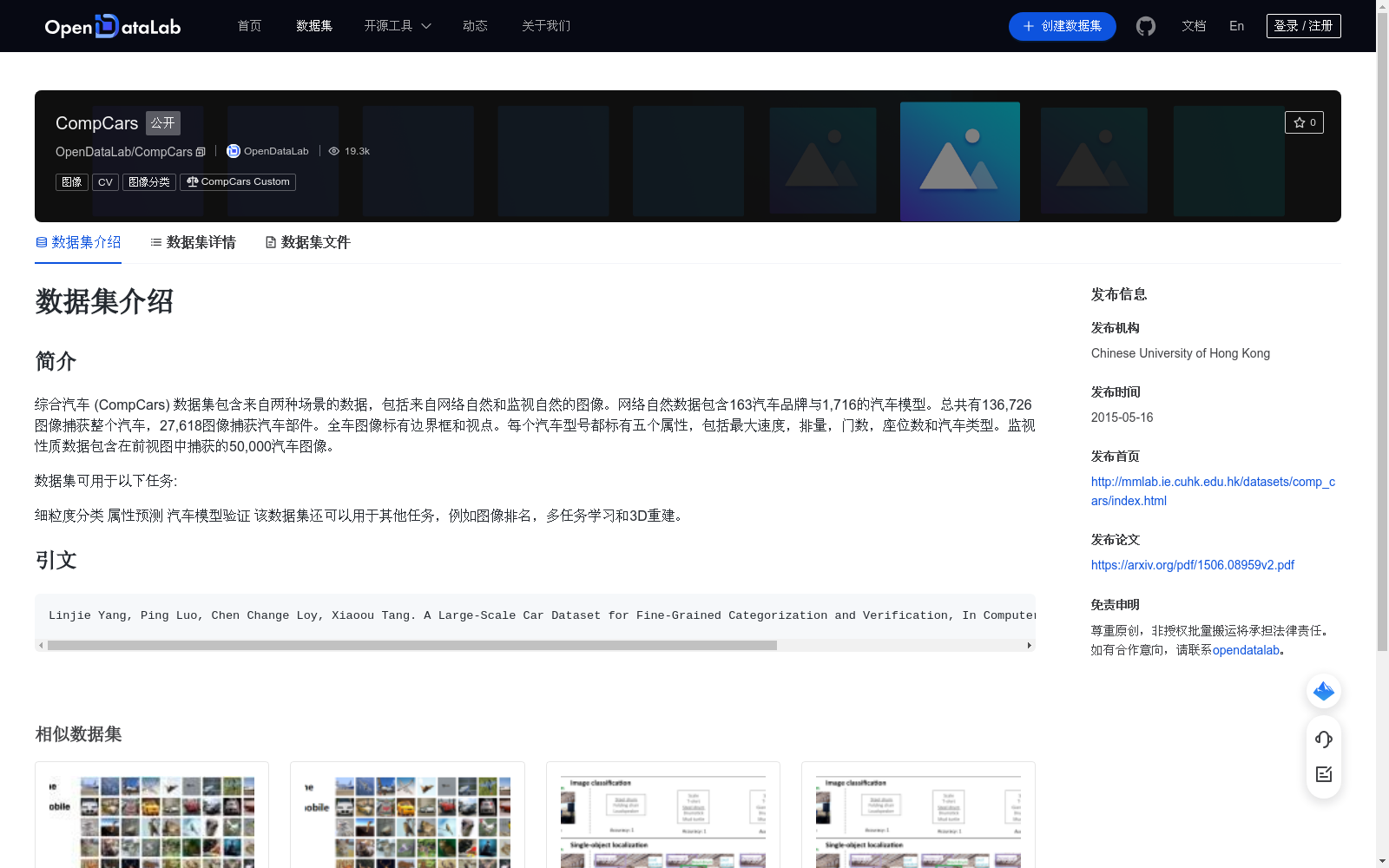1389x868 pixels.
Task: Click the blue OpenDataLab assistant floating icon
Action: click(1323, 691)
